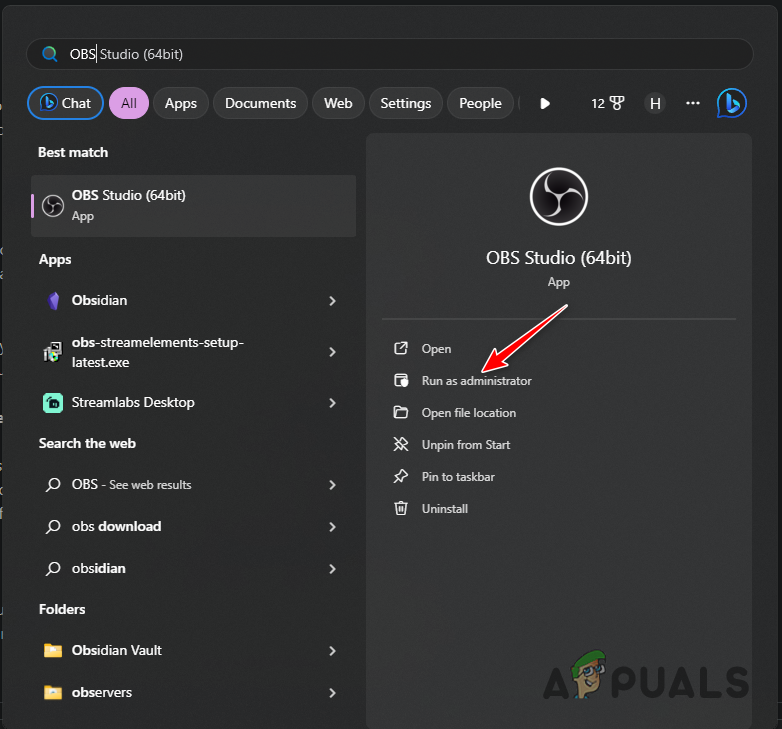Viewport: 782px width, 729px height.
Task: Click the Streamlabs Desktop teal icon
Action: point(53,403)
